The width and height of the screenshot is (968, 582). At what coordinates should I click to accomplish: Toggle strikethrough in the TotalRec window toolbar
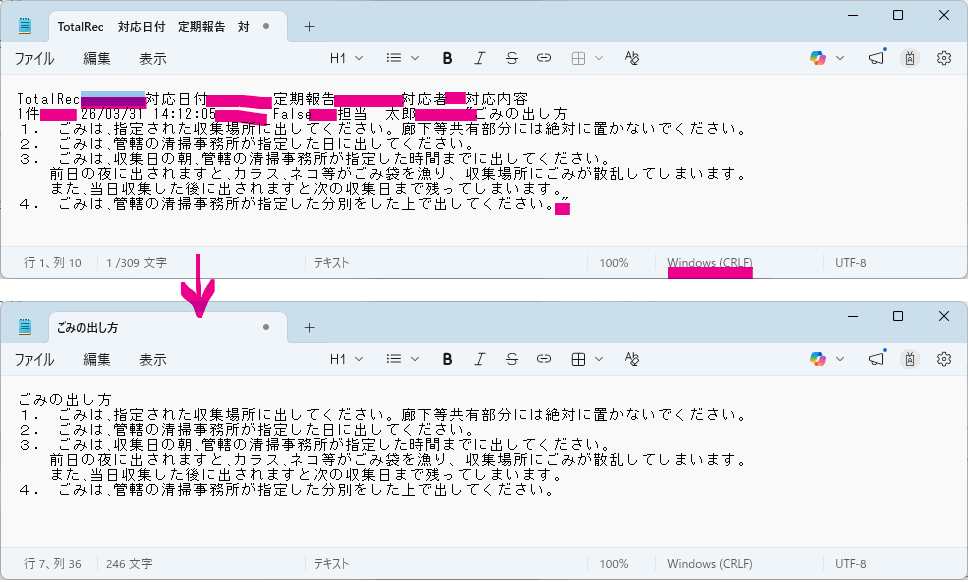click(x=512, y=58)
